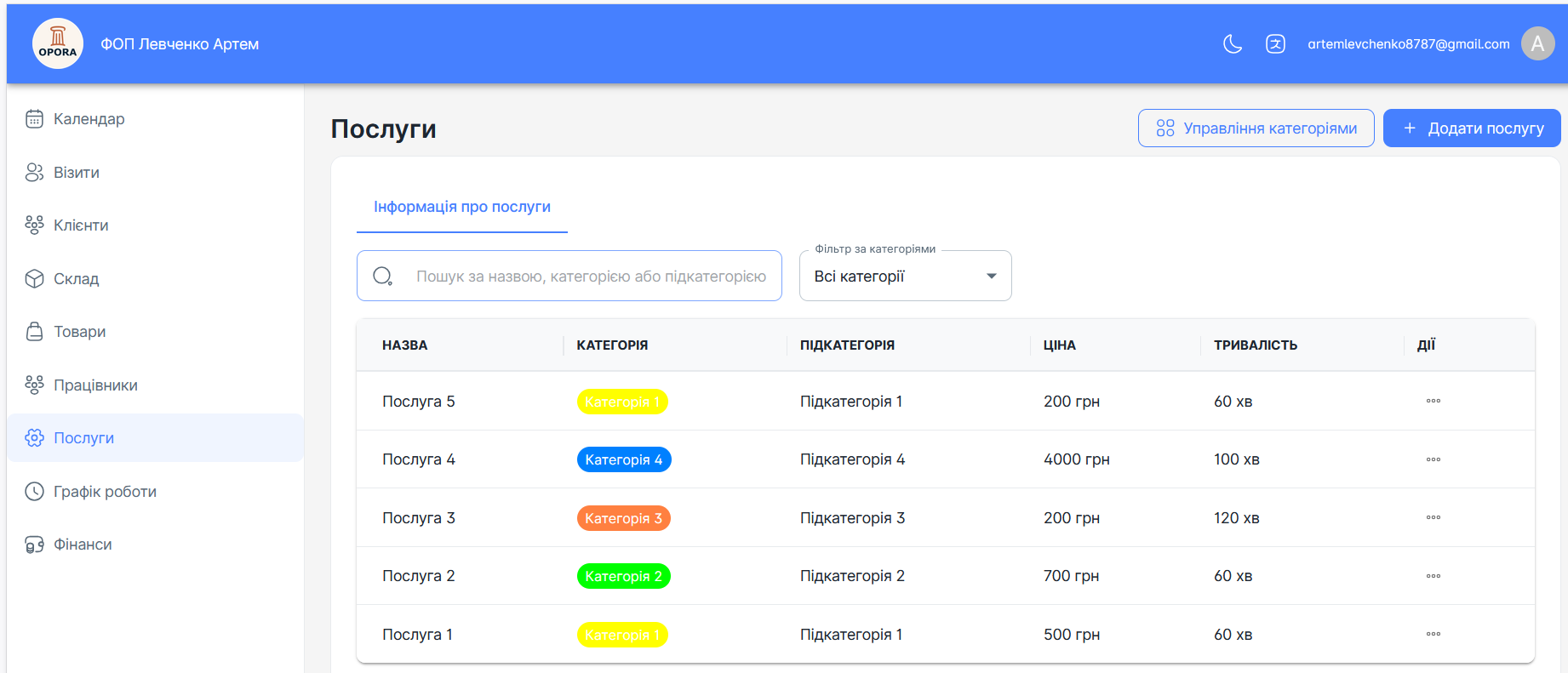The image size is (1568, 673).
Task: Open actions menu for Послуга 1
Action: click(x=1434, y=634)
